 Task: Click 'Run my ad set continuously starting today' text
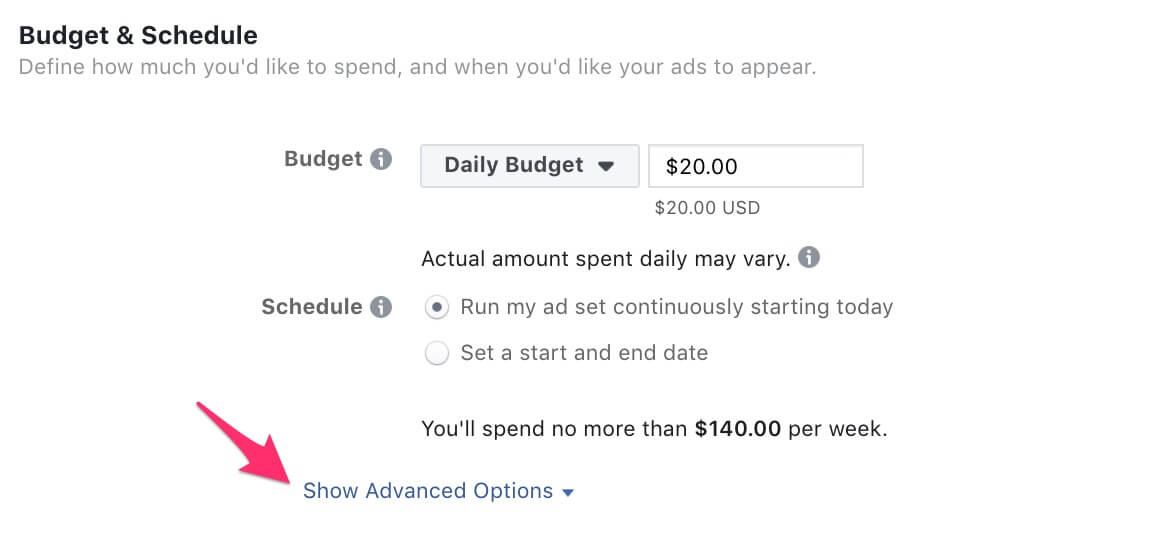click(677, 307)
